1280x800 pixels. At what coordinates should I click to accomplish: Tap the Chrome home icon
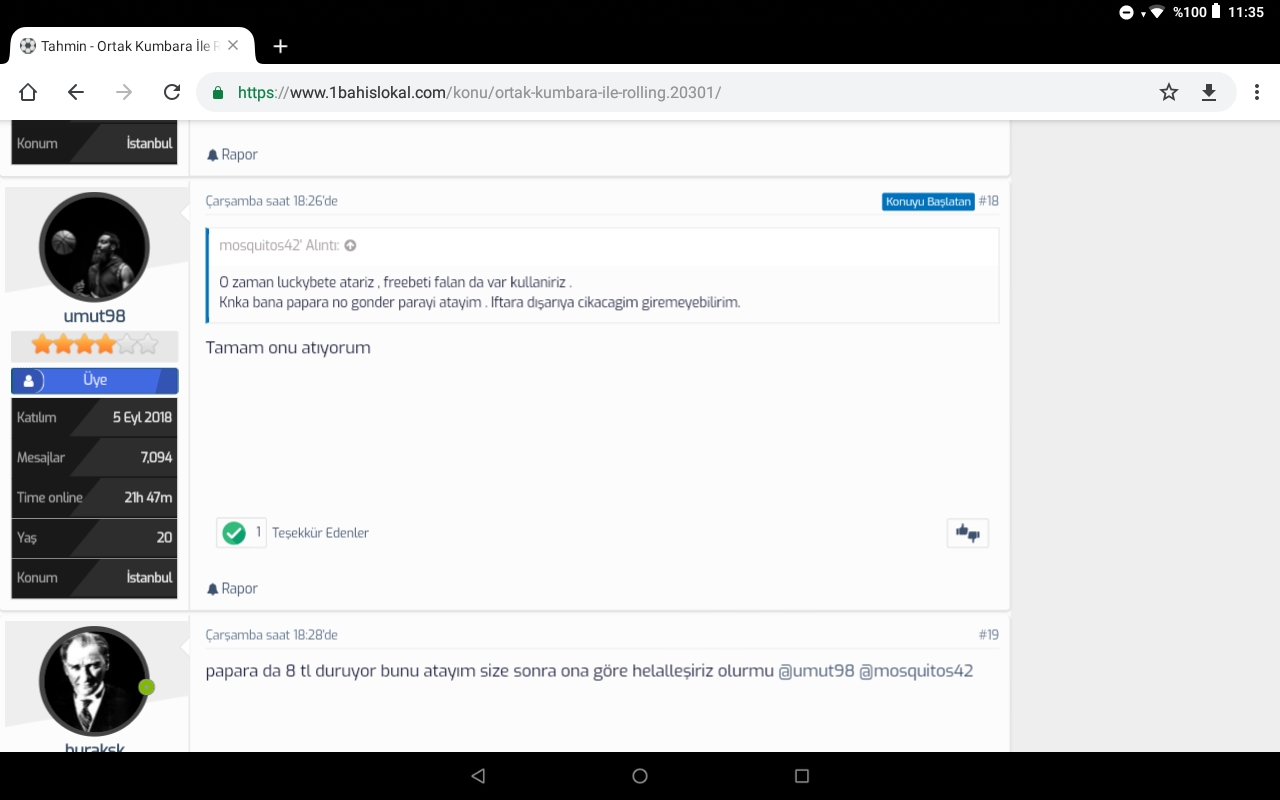click(28, 92)
